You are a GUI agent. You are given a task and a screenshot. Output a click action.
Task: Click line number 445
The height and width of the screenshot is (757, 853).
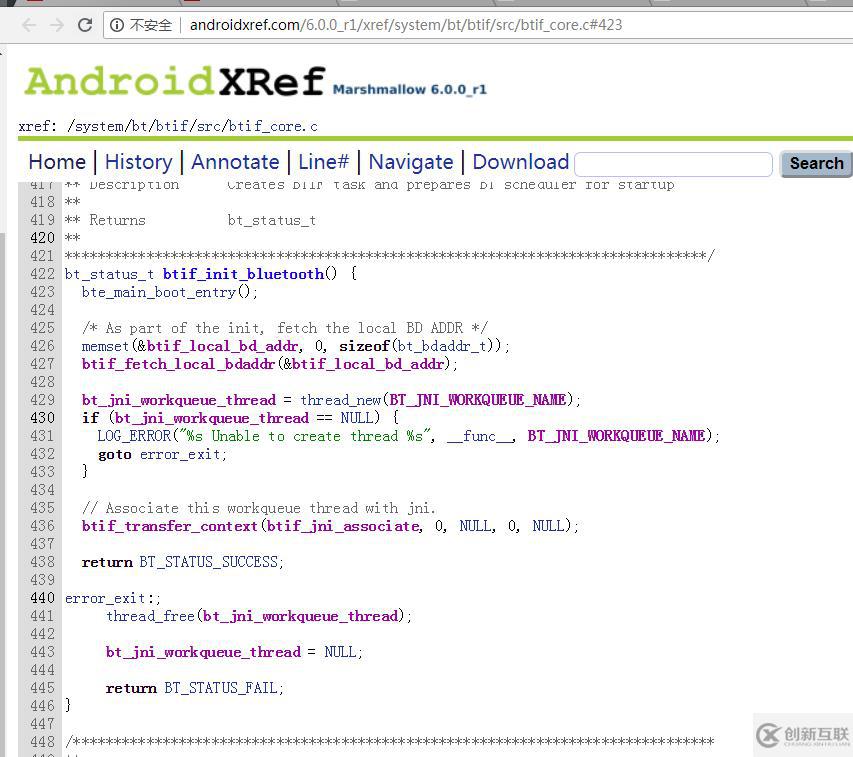[42, 688]
